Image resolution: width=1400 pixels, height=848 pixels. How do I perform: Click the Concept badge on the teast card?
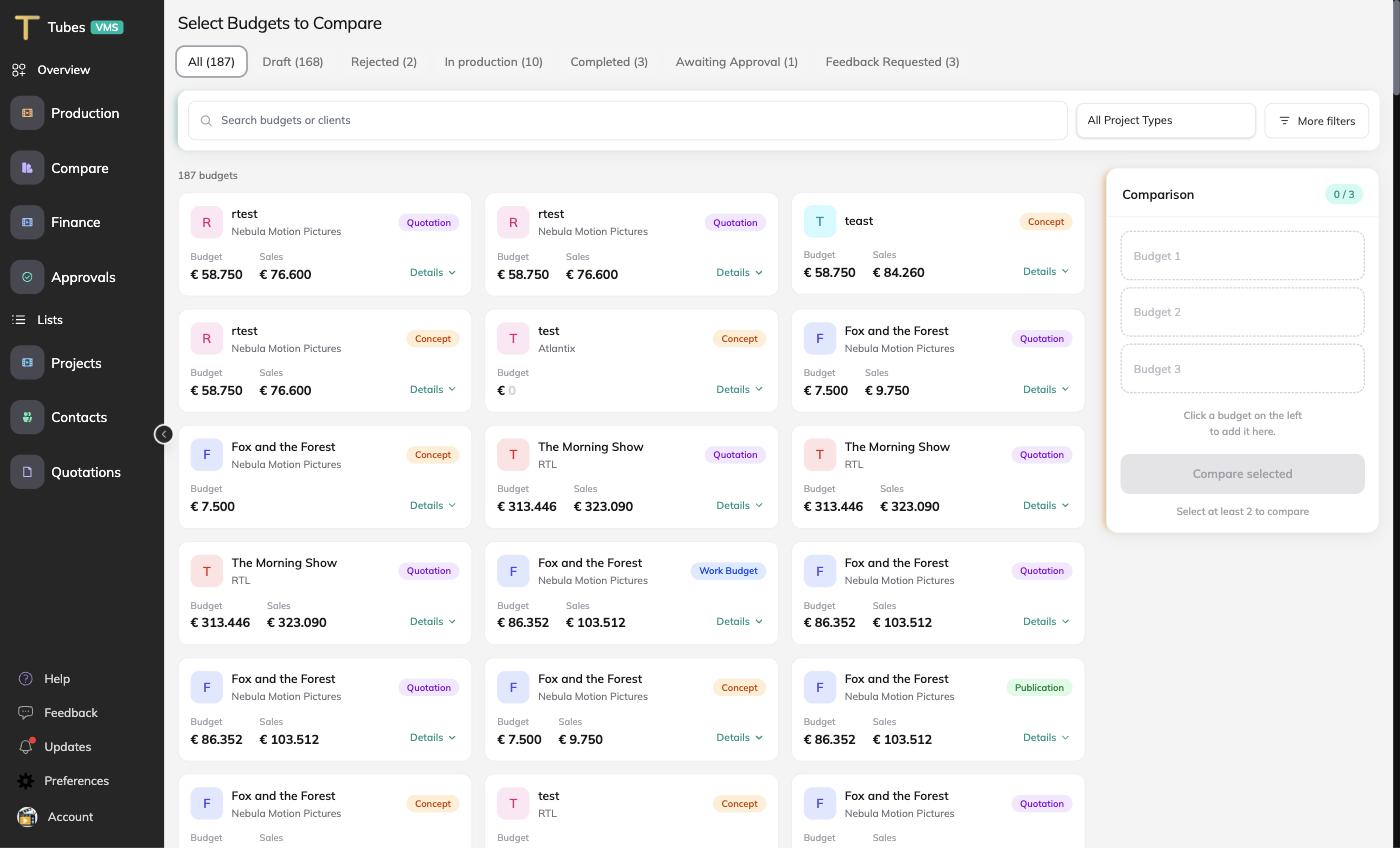1046,222
